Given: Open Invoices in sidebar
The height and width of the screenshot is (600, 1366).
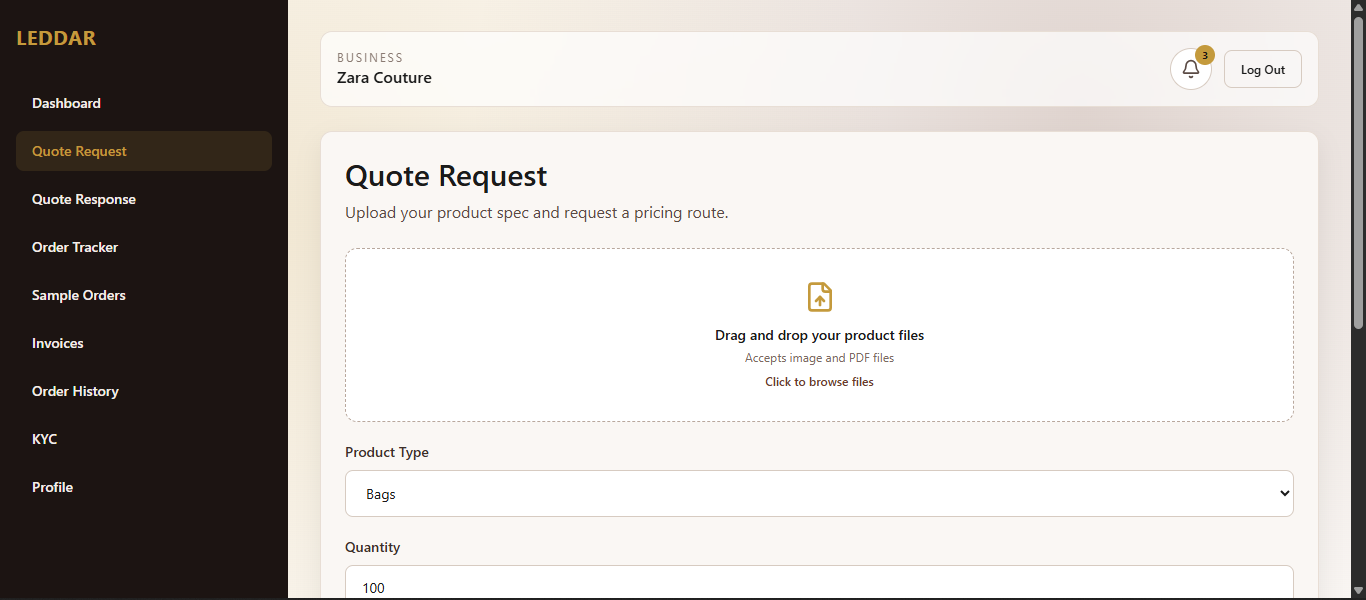Looking at the screenshot, I should click(144, 343).
